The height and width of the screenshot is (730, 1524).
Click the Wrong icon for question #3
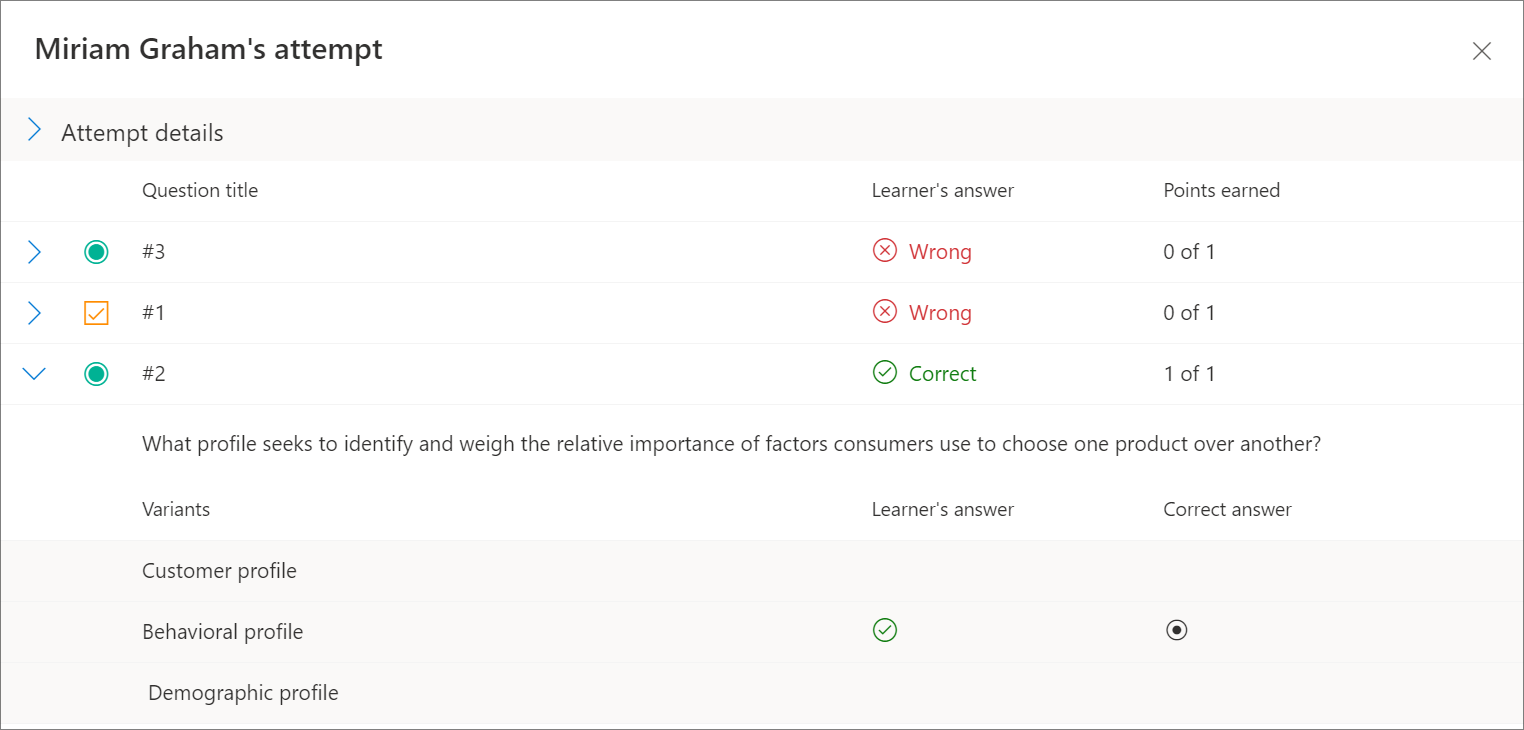885,251
